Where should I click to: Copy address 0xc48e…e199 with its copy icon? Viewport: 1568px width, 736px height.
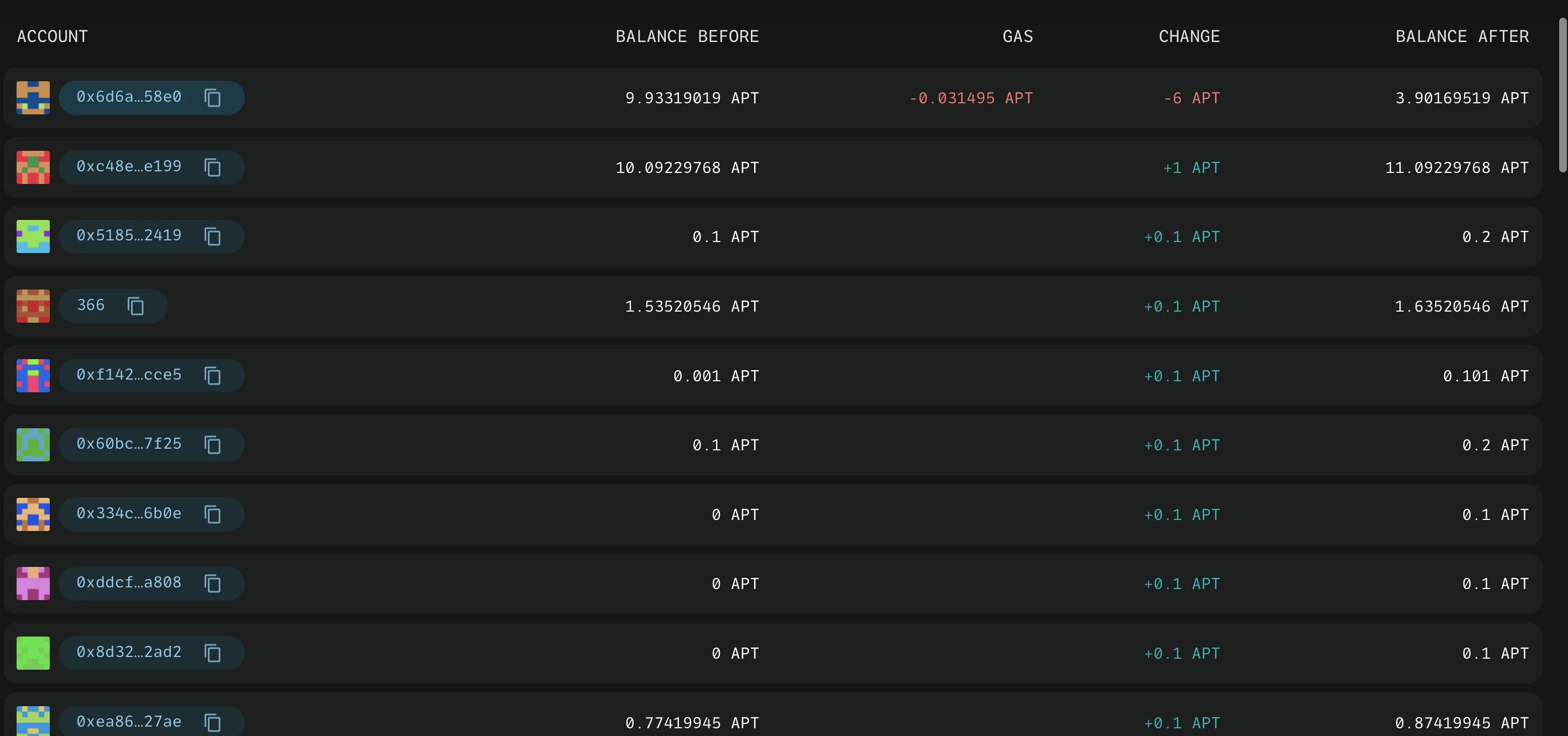[x=212, y=167]
